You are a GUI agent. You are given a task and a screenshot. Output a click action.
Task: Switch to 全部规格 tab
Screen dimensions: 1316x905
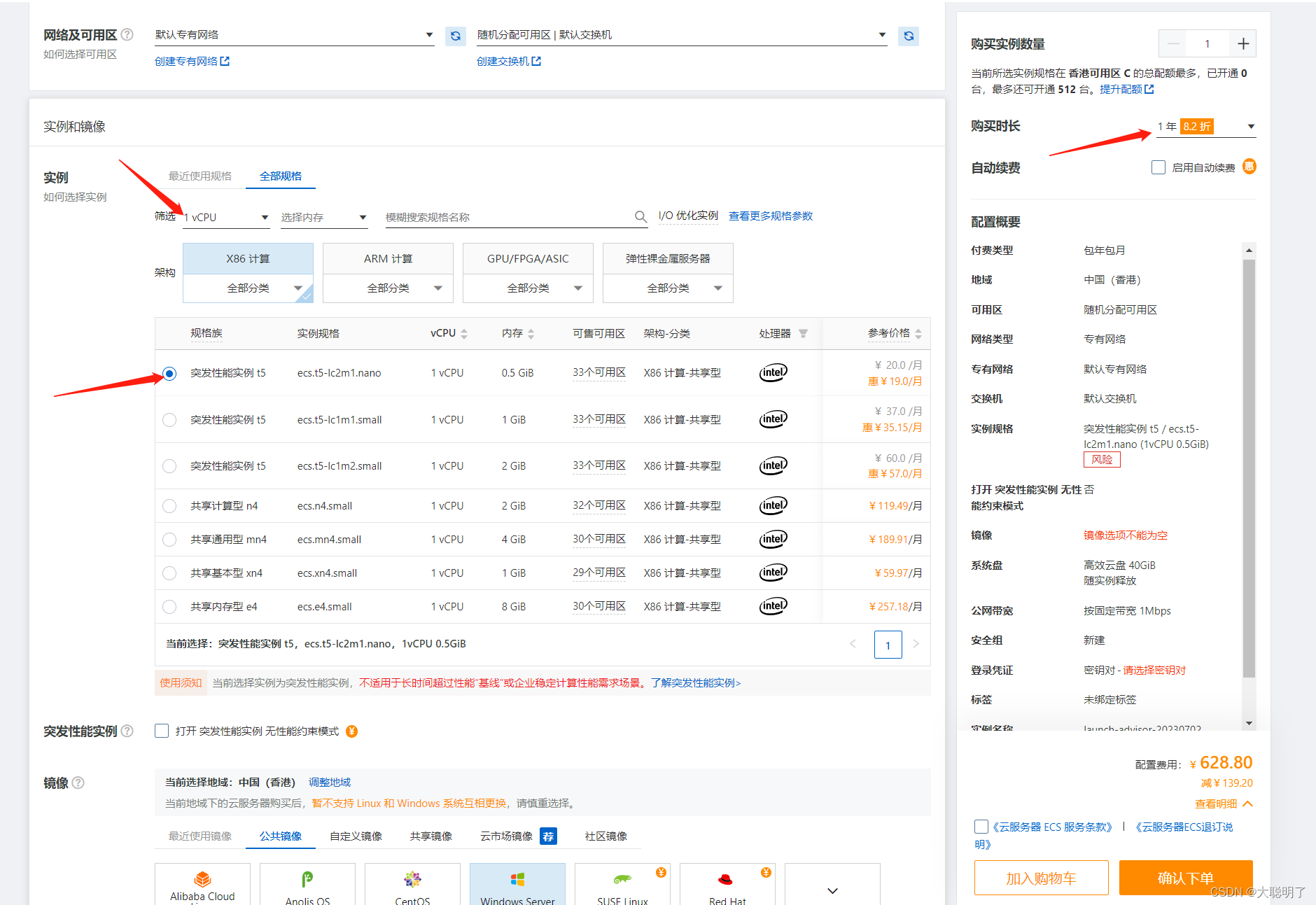[281, 176]
